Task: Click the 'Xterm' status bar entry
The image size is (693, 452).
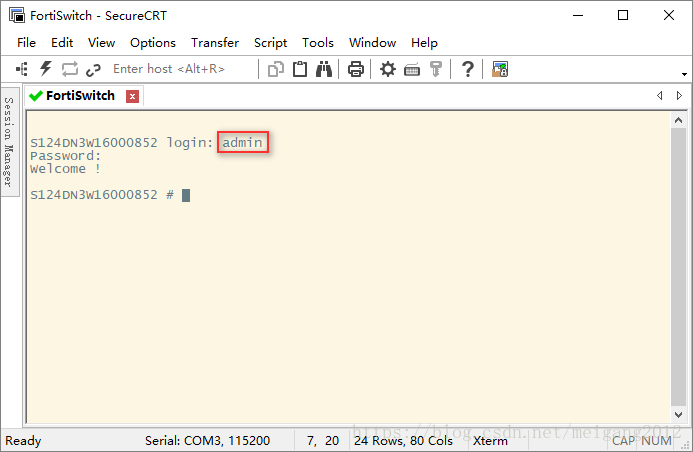Action: [x=490, y=441]
